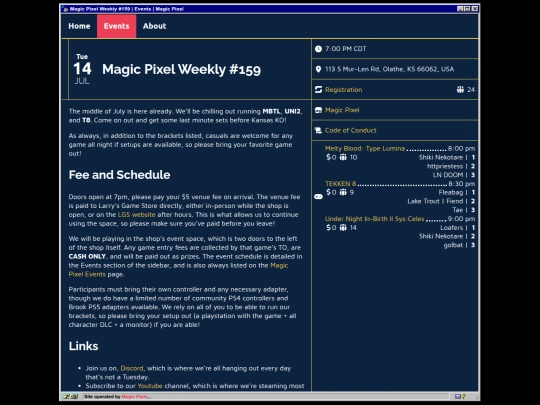Screen dimensions: 540x405
Task: Click the bold MBTL text
Action: point(271,111)
